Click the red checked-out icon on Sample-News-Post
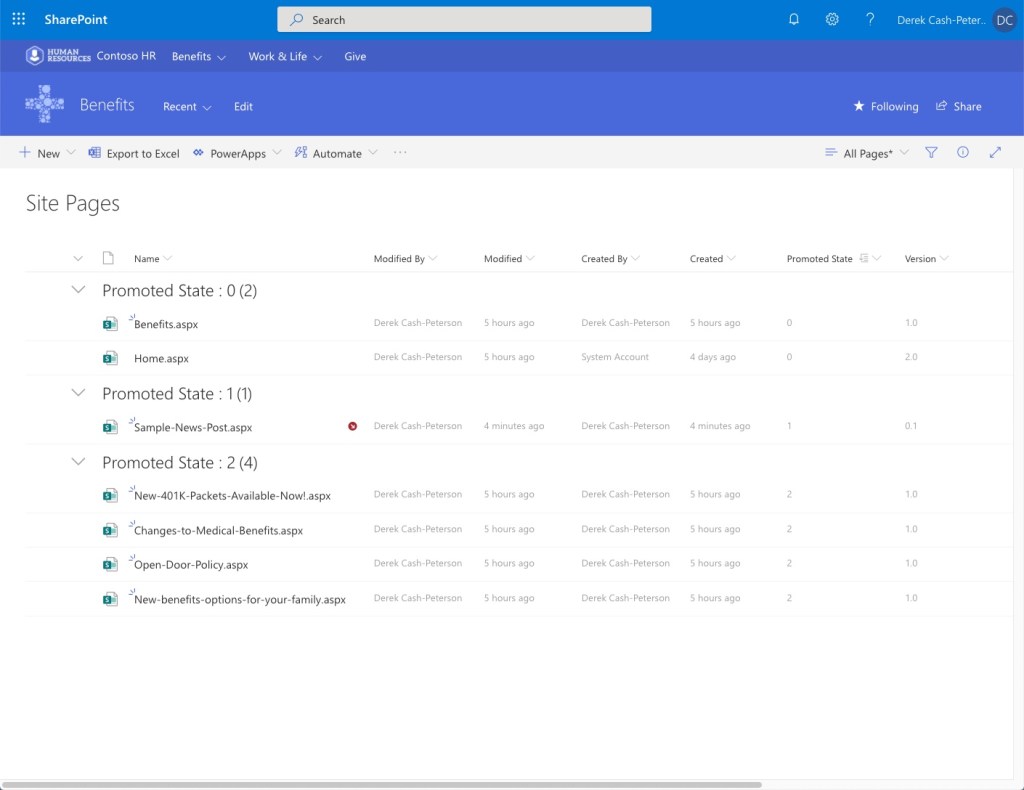1024x790 pixels. [352, 427]
